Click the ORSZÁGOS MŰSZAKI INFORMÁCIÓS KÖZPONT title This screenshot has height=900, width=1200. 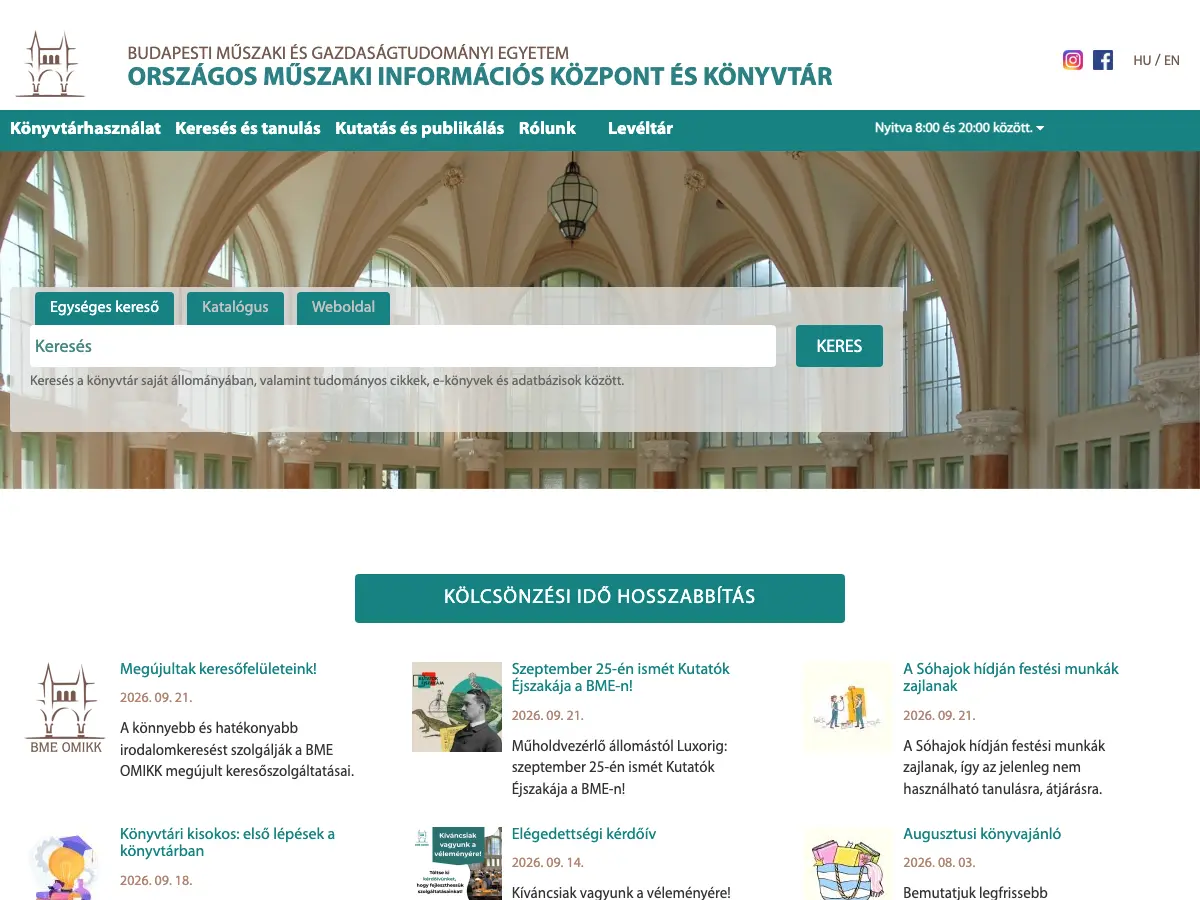tap(480, 76)
